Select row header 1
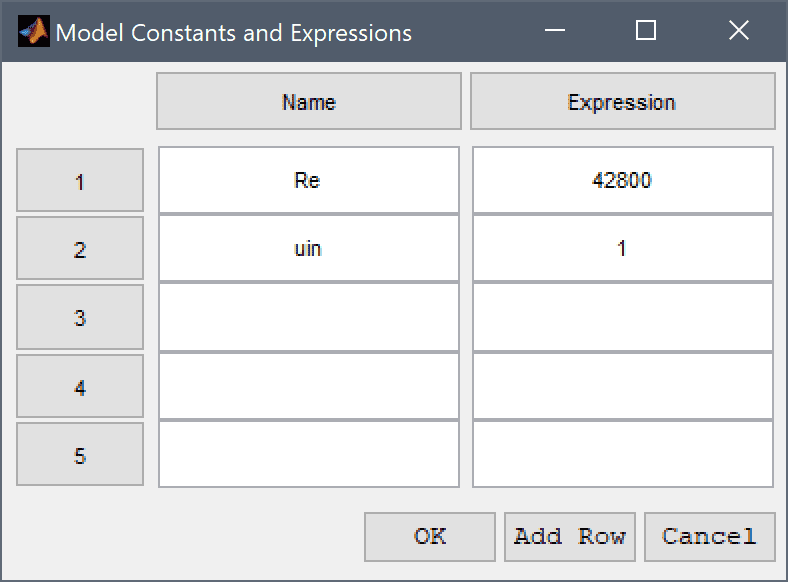Viewport: 788px width, 582px height. point(80,180)
